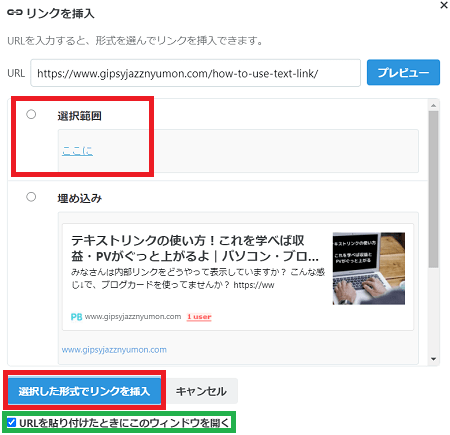Click the 1 user bookmark count link
The height and width of the screenshot is (435, 450).
click(x=199, y=317)
